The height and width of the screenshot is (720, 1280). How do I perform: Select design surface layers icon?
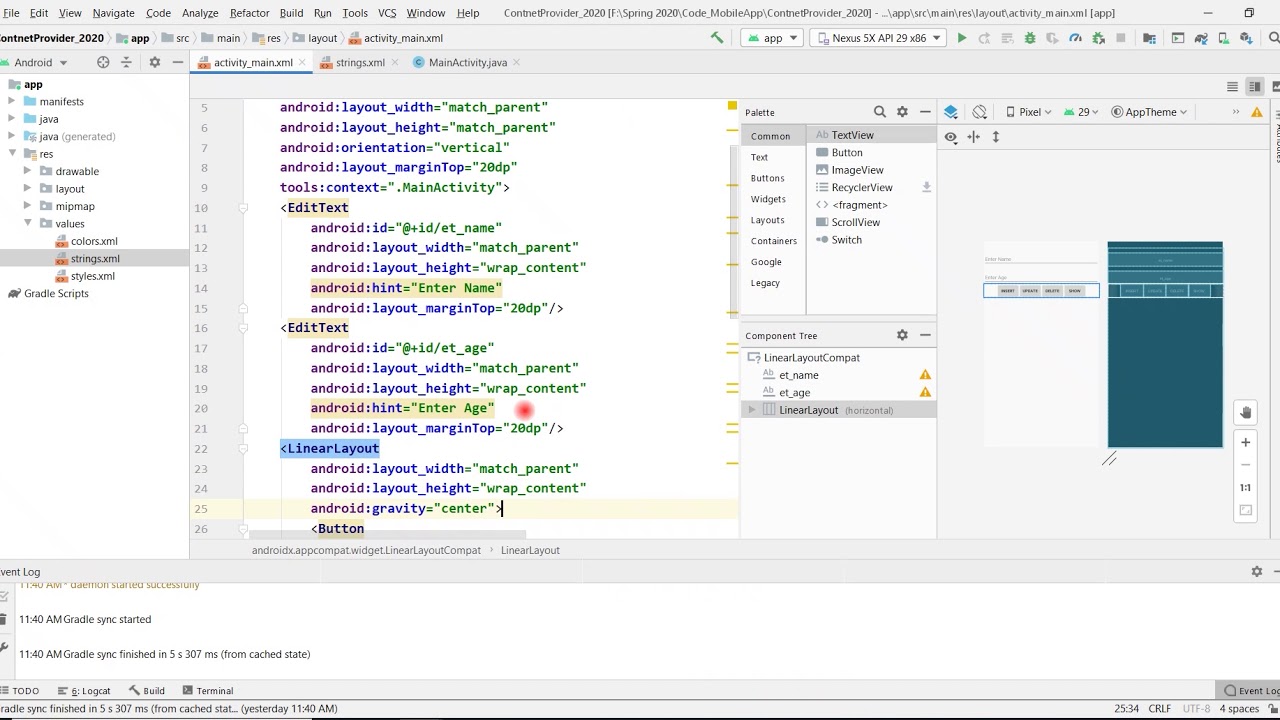951,112
